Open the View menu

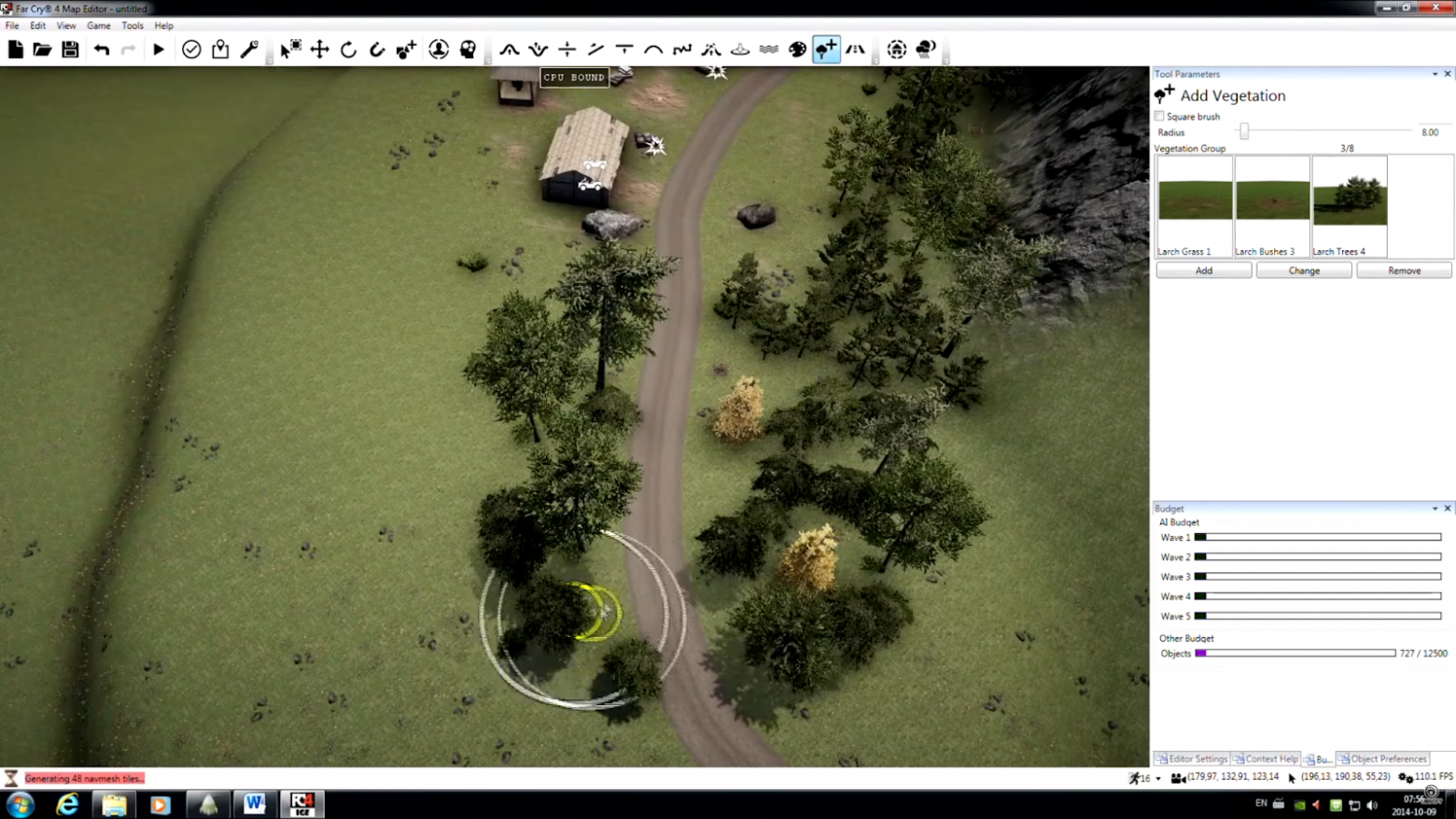click(66, 25)
